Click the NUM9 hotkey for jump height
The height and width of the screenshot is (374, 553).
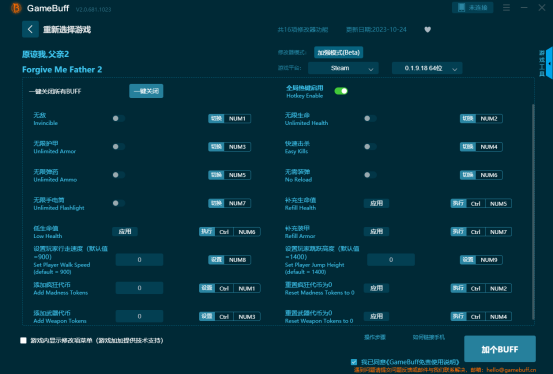(x=489, y=260)
